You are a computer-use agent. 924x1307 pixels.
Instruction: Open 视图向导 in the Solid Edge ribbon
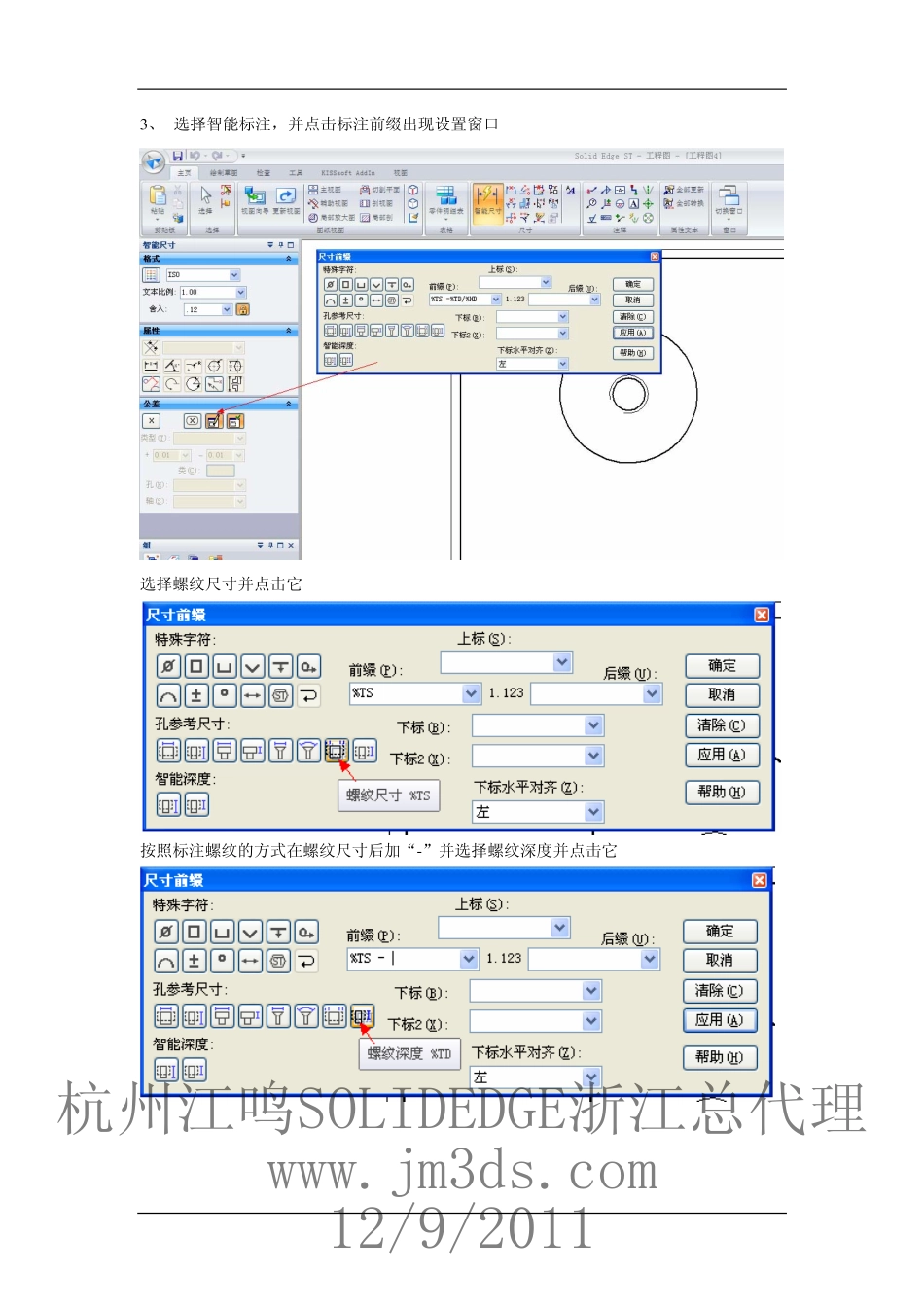[255, 199]
